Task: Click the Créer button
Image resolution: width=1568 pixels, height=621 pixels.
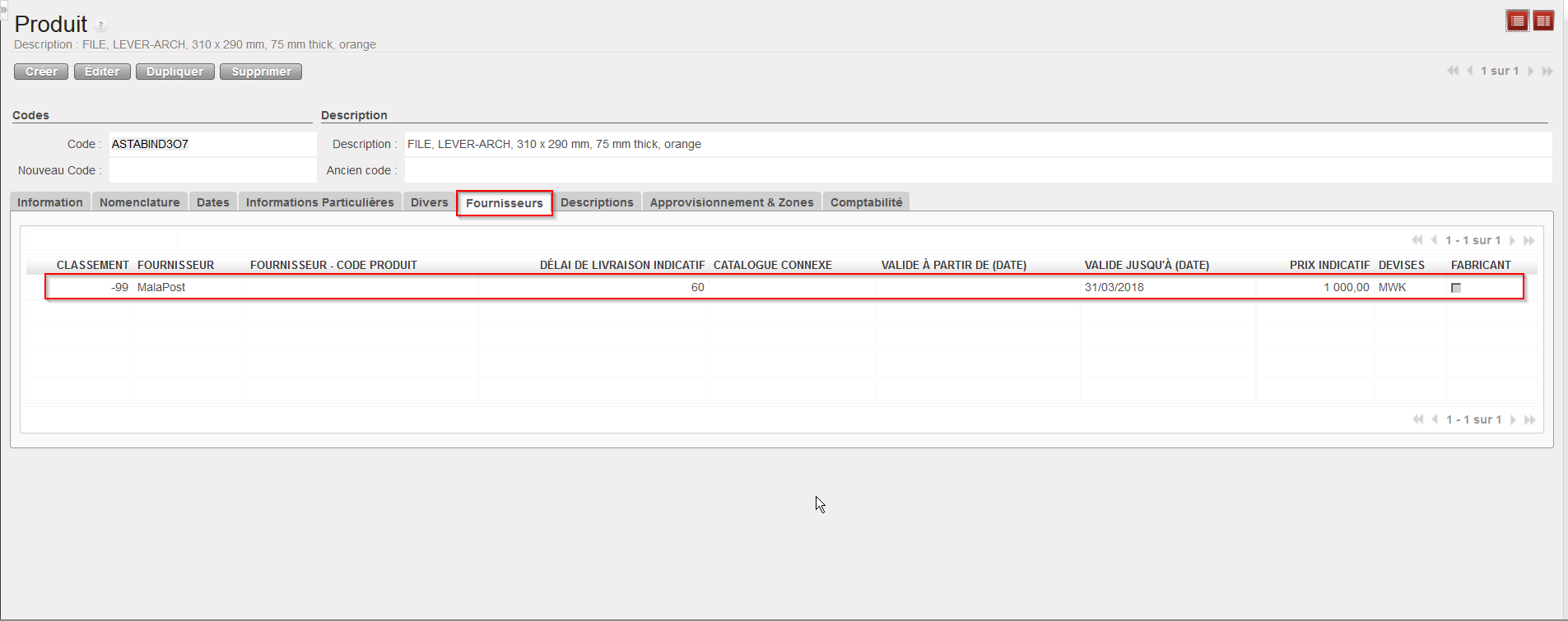Action: [41, 72]
